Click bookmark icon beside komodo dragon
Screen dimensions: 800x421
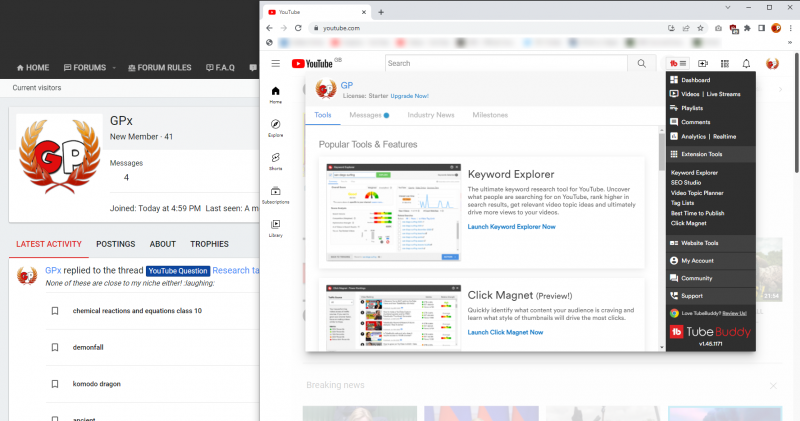click(x=55, y=384)
